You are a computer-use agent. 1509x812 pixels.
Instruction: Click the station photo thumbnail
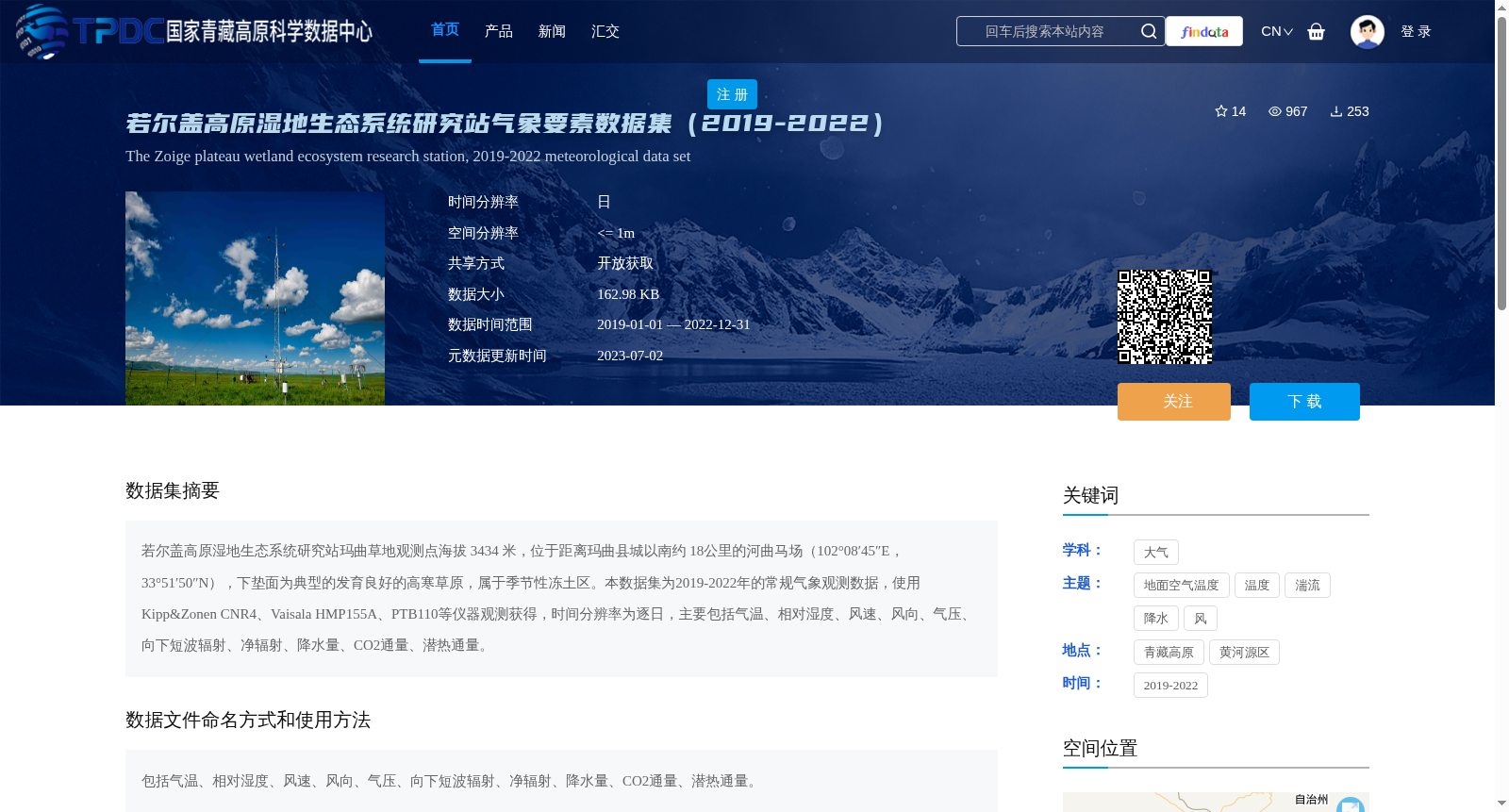pos(255,298)
